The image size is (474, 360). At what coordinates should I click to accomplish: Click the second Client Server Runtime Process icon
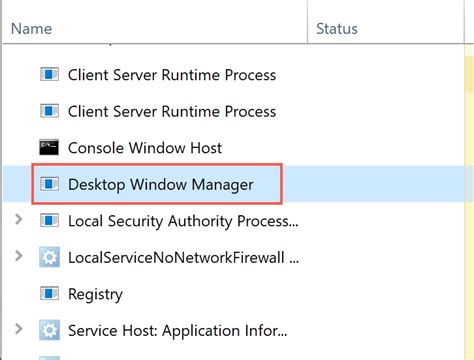point(49,111)
